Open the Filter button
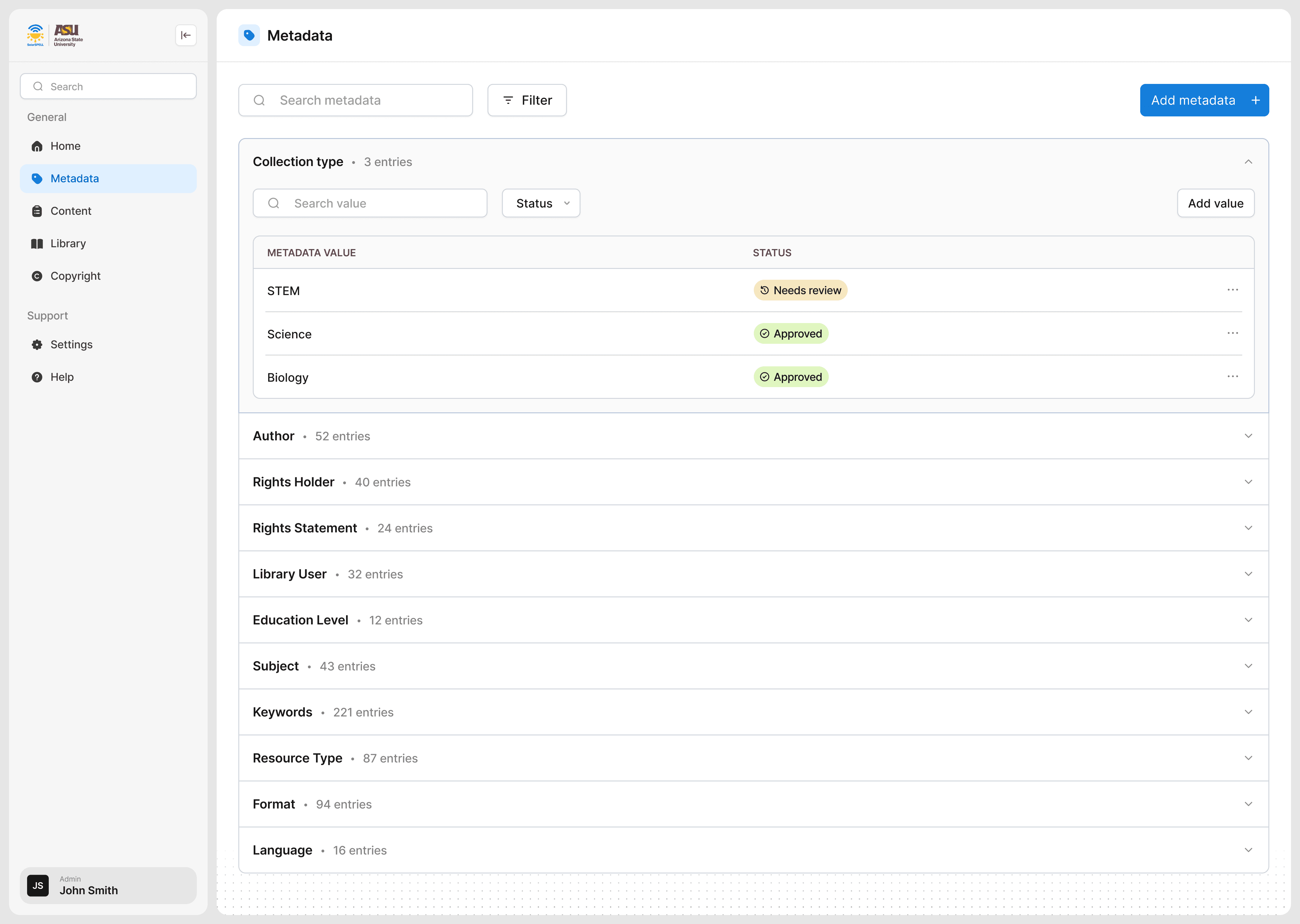The image size is (1300, 924). click(527, 100)
